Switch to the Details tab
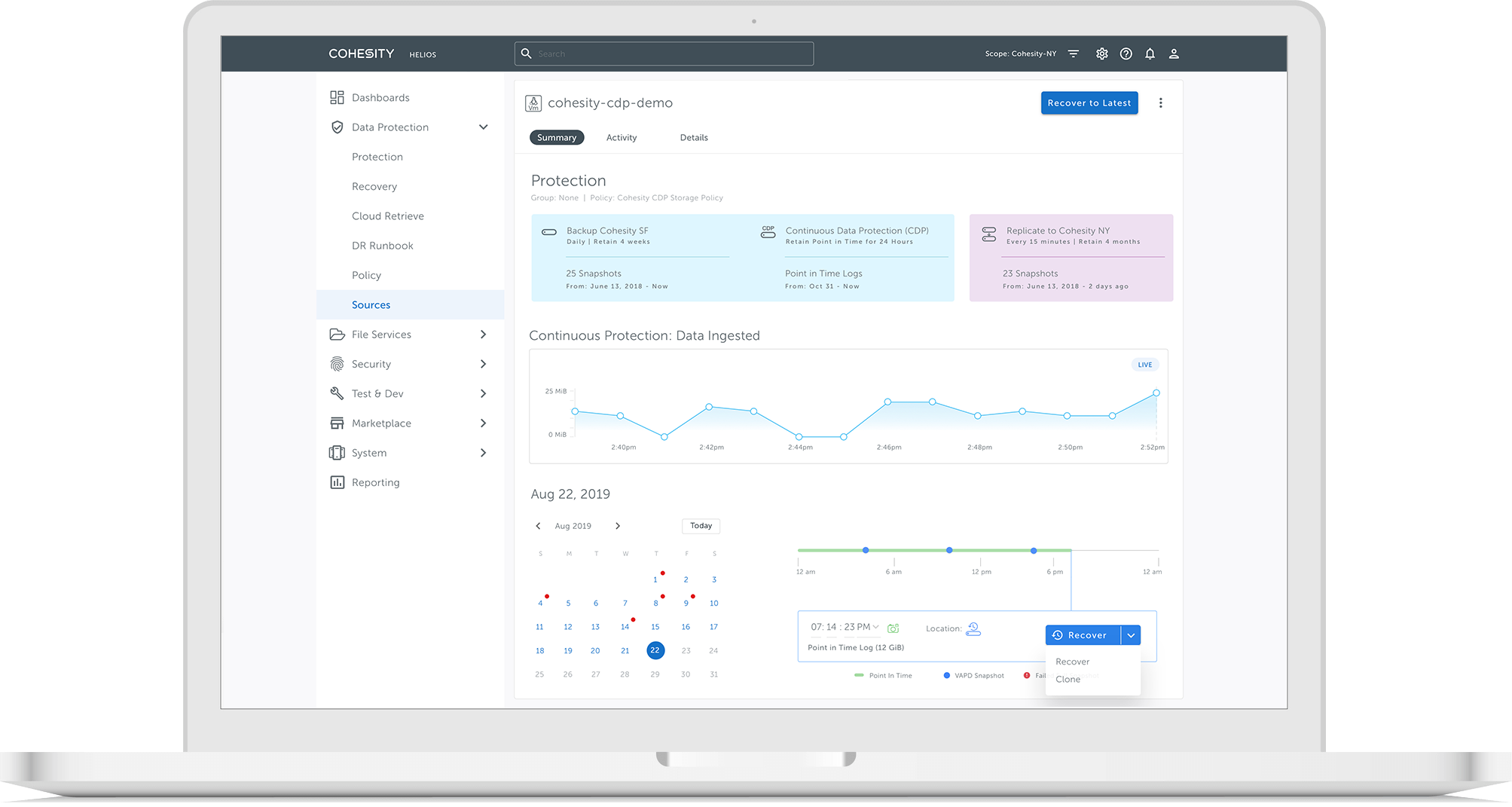 (694, 138)
